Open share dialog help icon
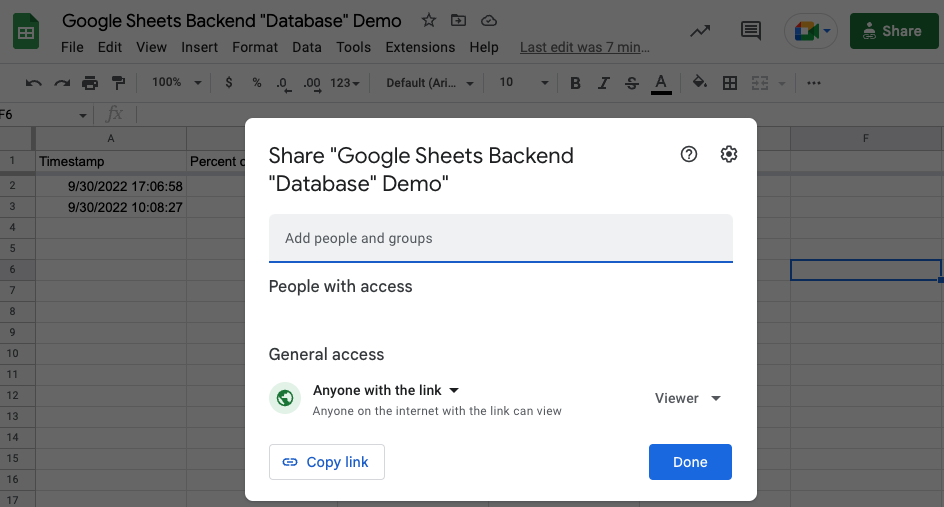Image resolution: width=944 pixels, height=507 pixels. click(x=689, y=154)
